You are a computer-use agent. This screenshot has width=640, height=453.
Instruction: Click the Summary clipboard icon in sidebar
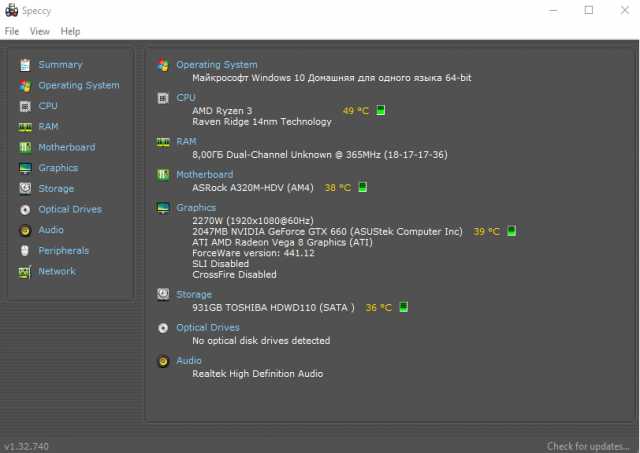(x=25, y=65)
